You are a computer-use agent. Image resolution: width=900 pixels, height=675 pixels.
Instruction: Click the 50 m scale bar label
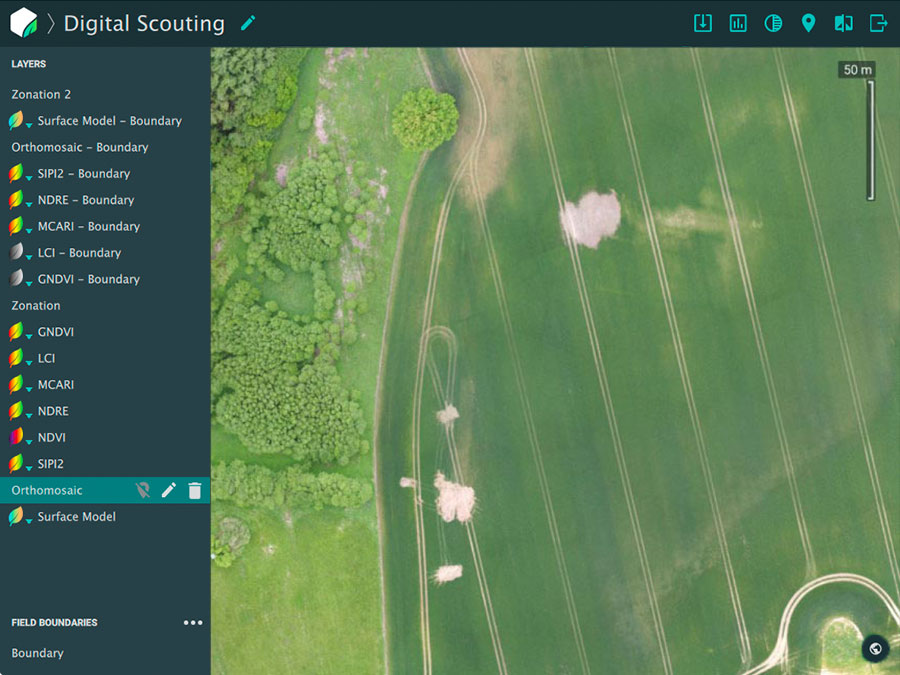[x=857, y=69]
